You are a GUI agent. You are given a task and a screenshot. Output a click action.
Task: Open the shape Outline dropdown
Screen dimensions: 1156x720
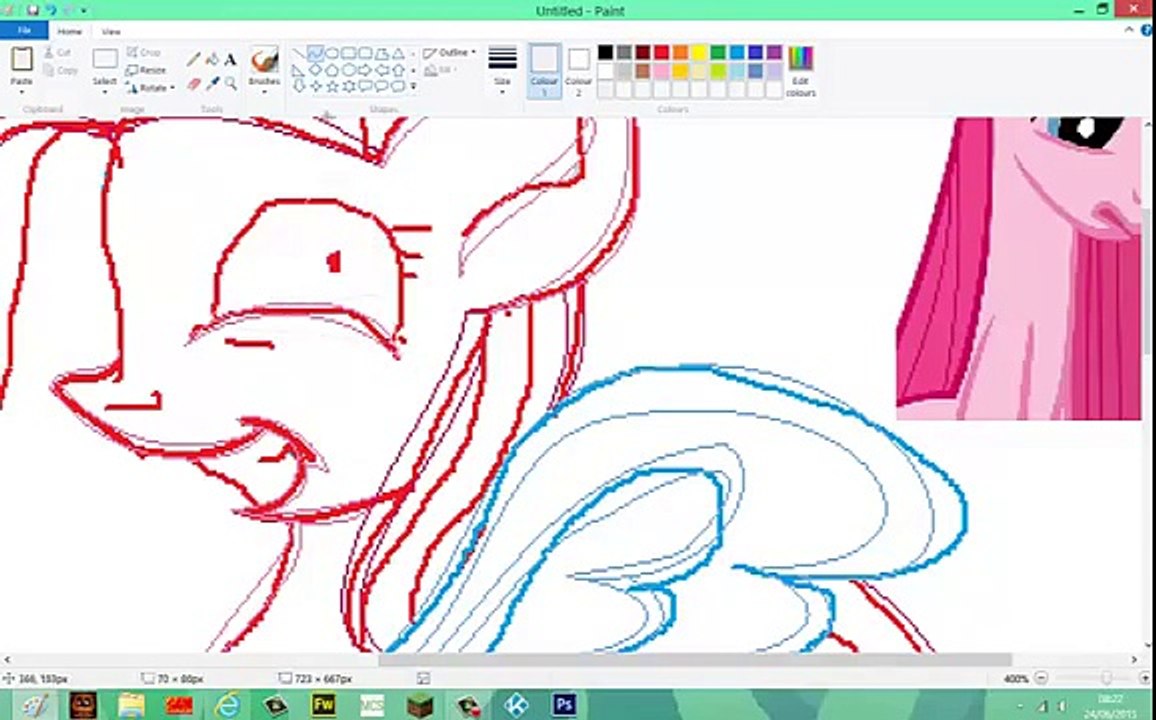click(x=449, y=52)
